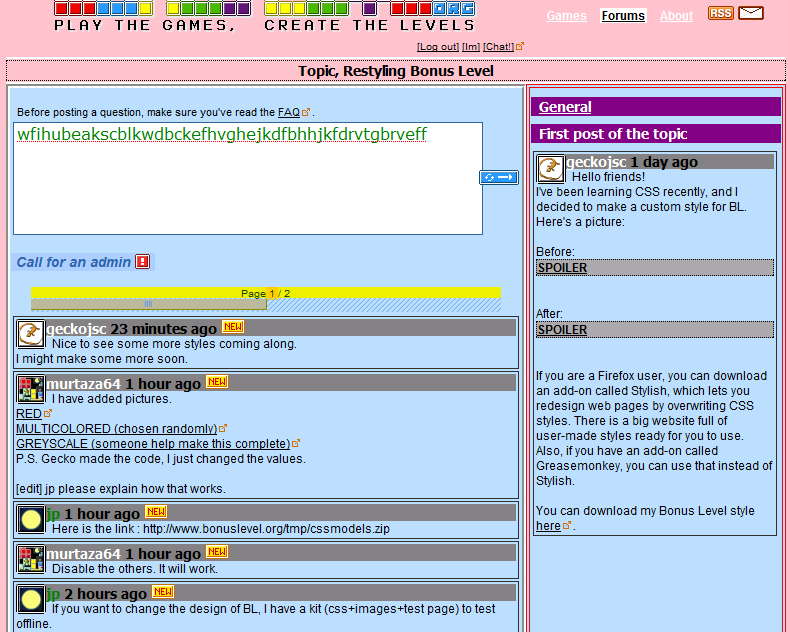Open the external link icon after 'here'

click(567, 525)
